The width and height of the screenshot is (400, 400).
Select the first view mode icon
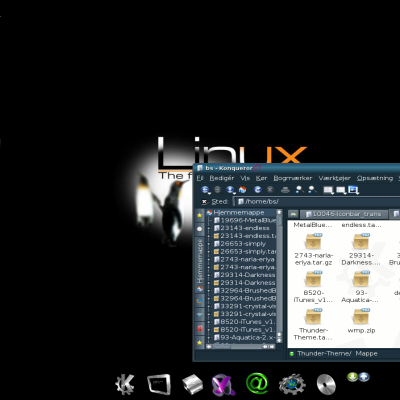pyautogui.click(x=328, y=190)
